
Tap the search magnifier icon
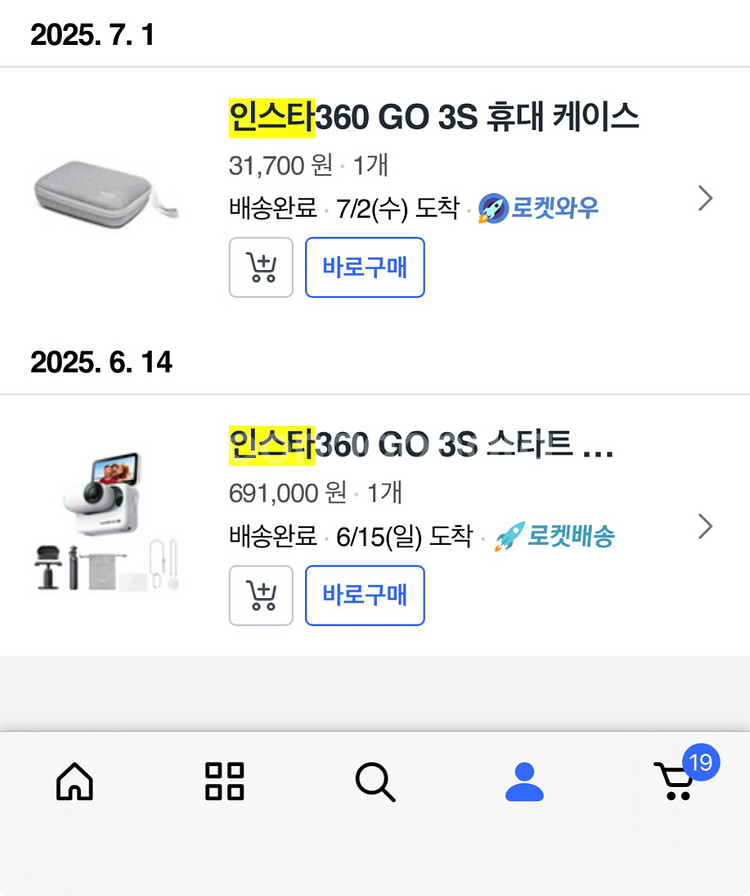click(375, 781)
